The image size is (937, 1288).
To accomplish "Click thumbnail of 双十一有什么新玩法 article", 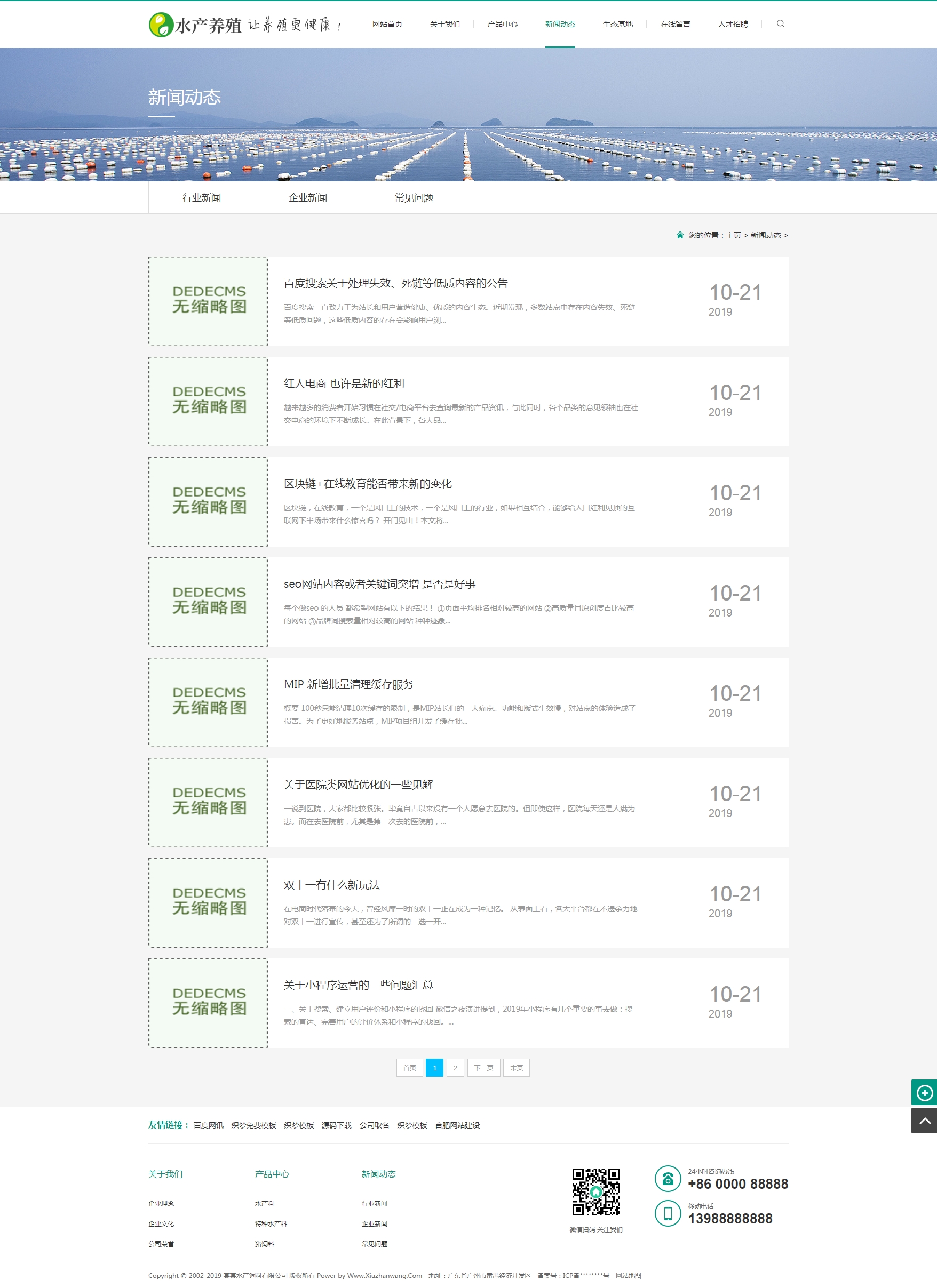I will tap(208, 902).
